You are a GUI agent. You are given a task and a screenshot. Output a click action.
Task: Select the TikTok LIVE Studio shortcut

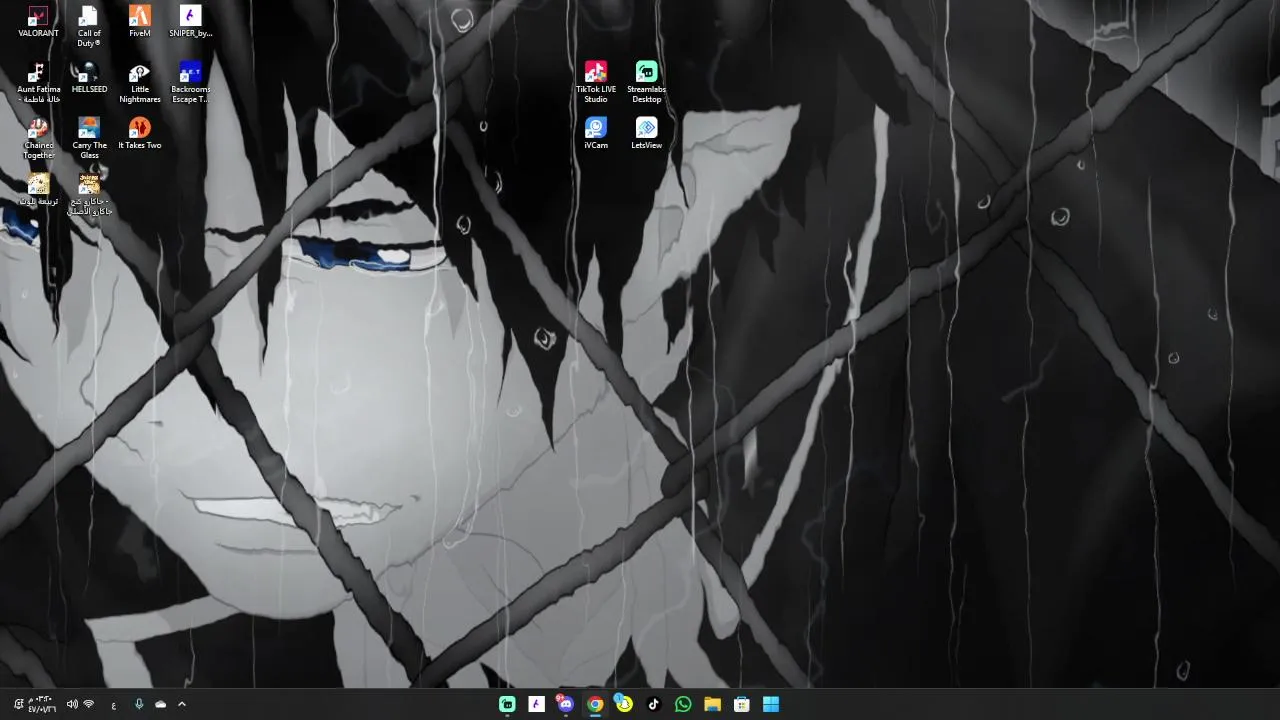596,82
